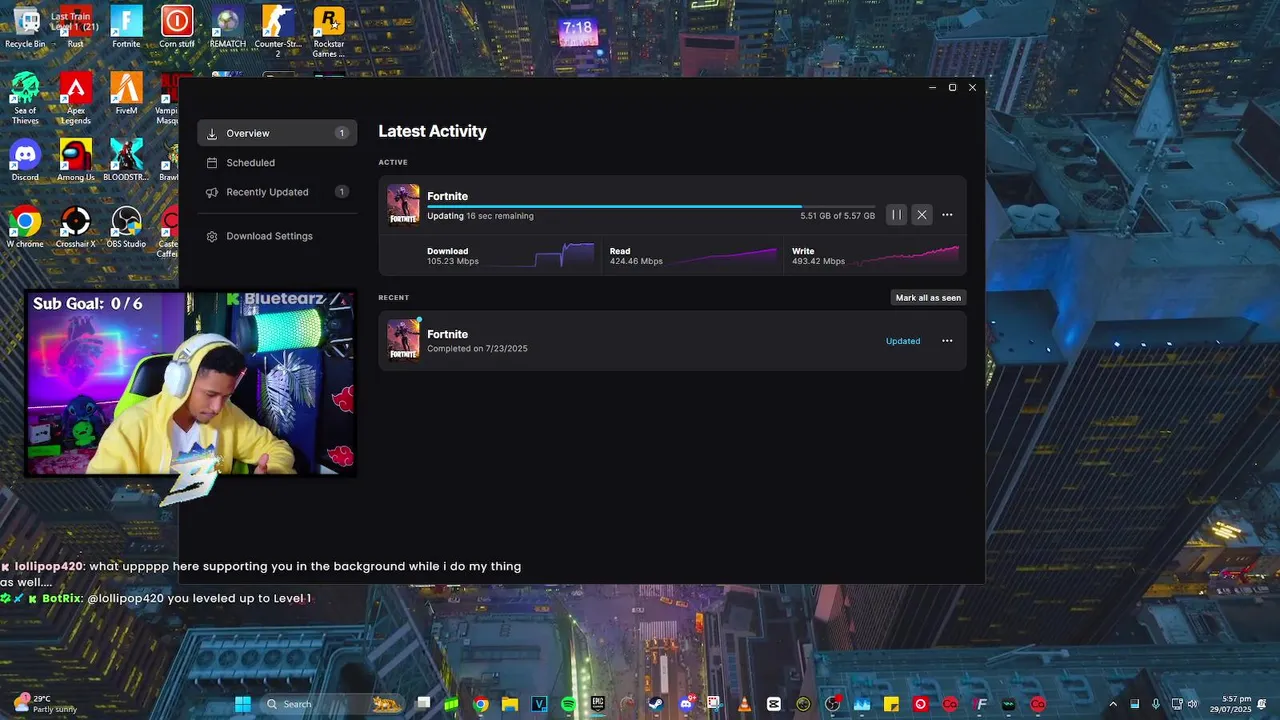Viewport: 1280px width, 720px height.
Task: Click Mark all as seen
Action: 928,298
